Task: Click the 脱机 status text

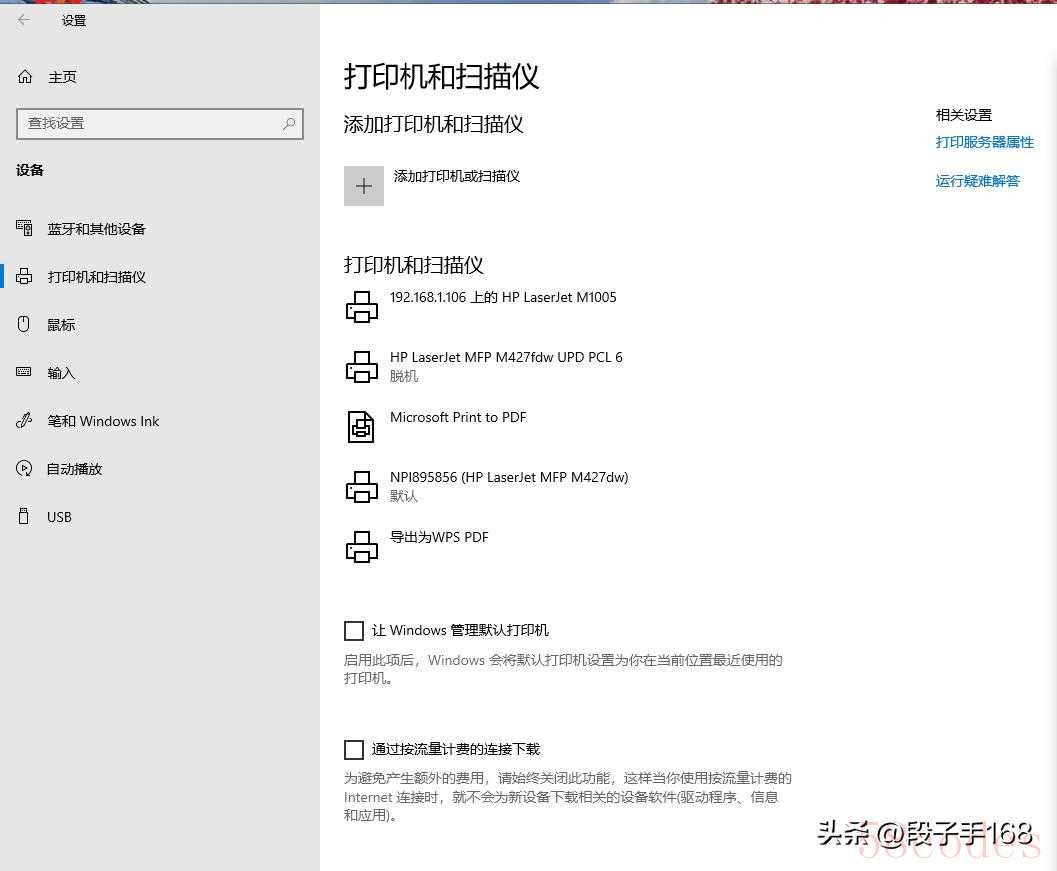Action: [404, 376]
